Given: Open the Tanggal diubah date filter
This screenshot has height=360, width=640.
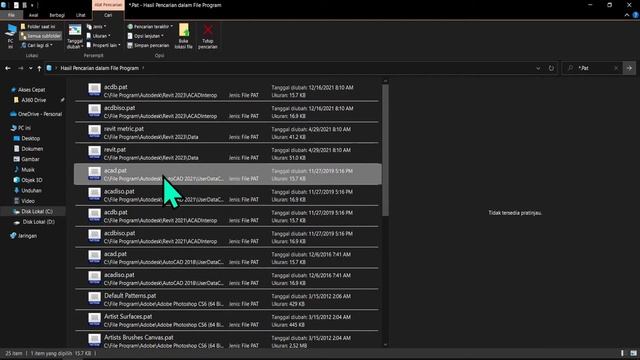Looking at the screenshot, I should tap(75, 37).
